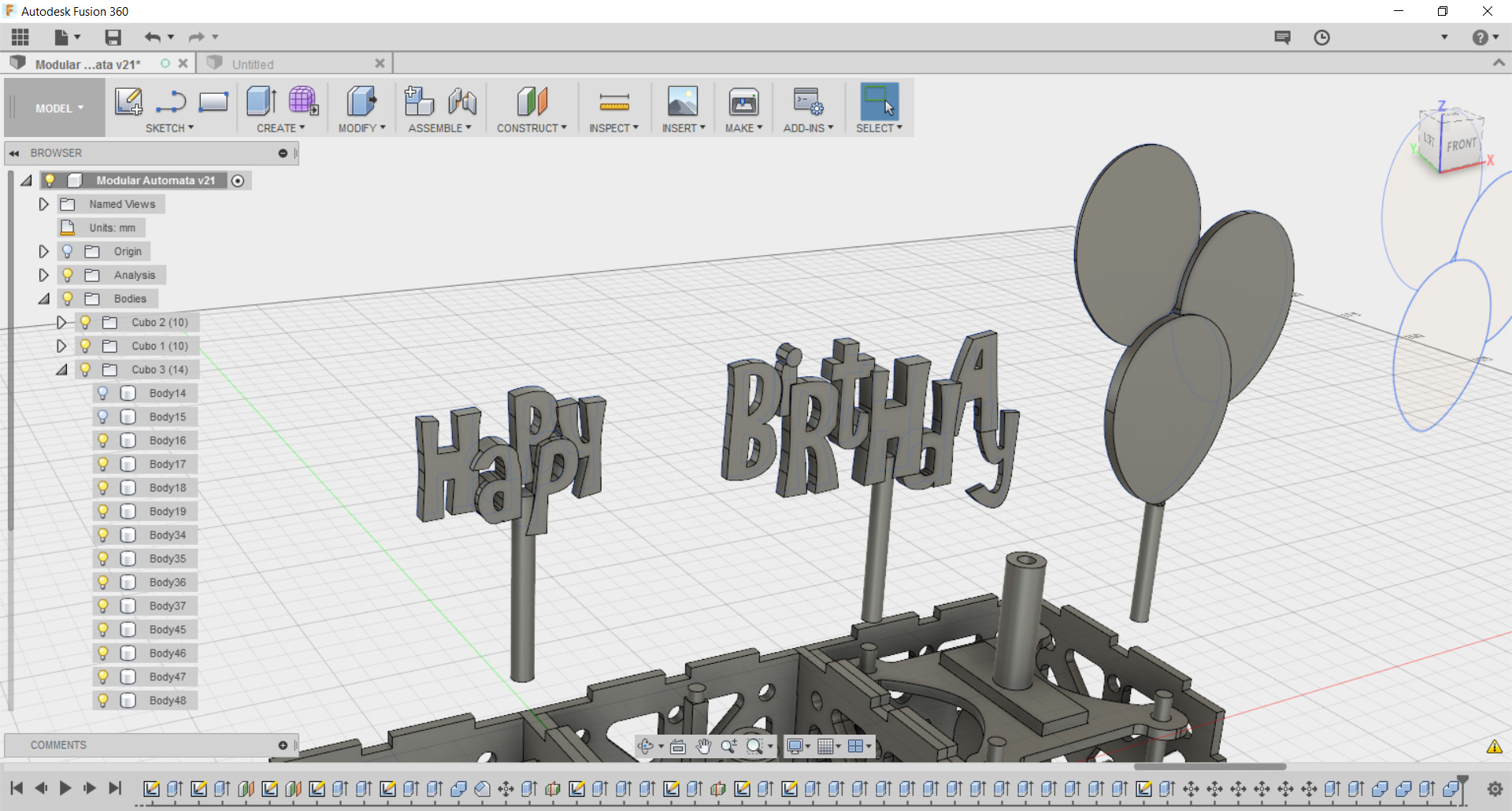
Task: Switch to the Untitled document tab
Action: (x=253, y=65)
